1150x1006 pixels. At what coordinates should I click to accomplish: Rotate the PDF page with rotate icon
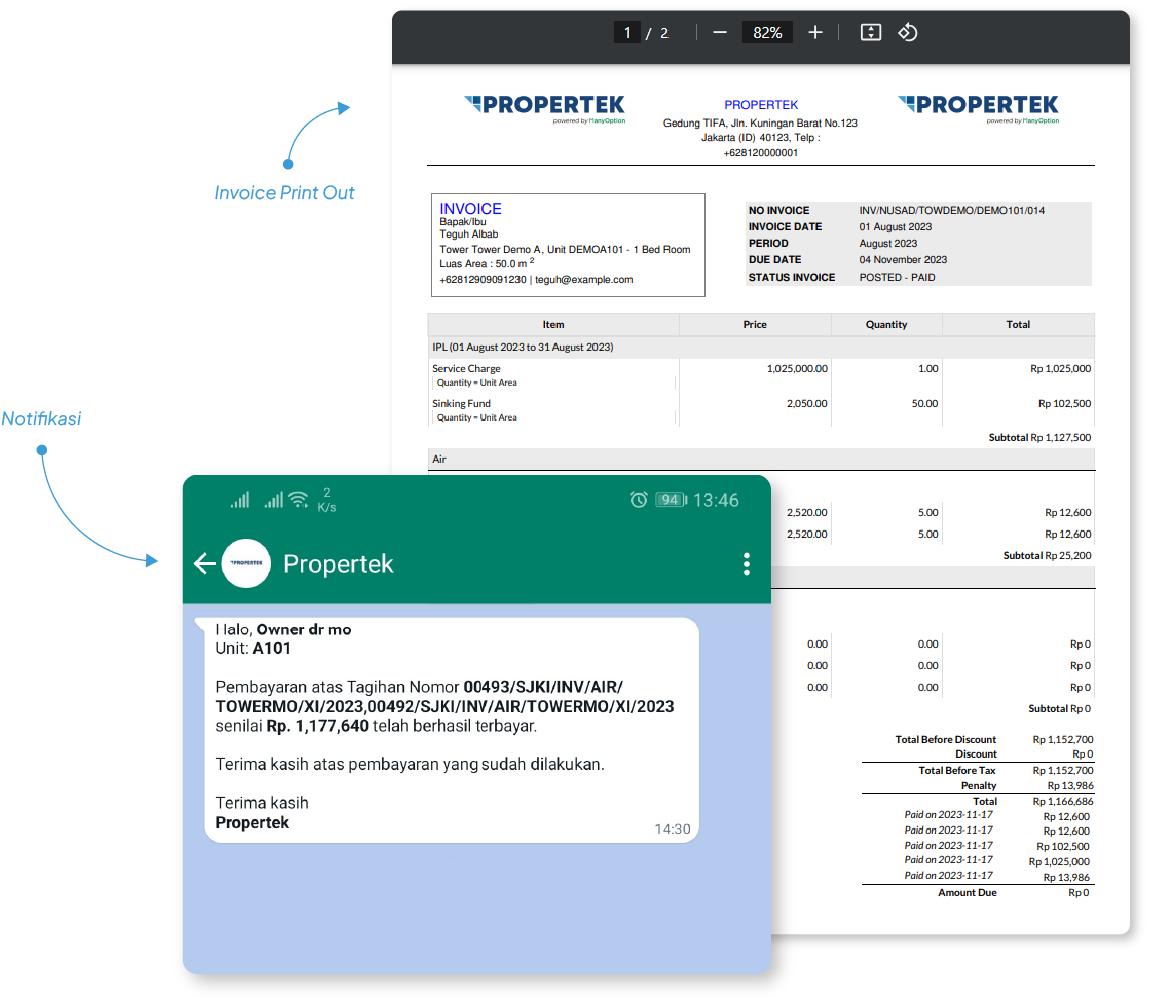click(908, 31)
